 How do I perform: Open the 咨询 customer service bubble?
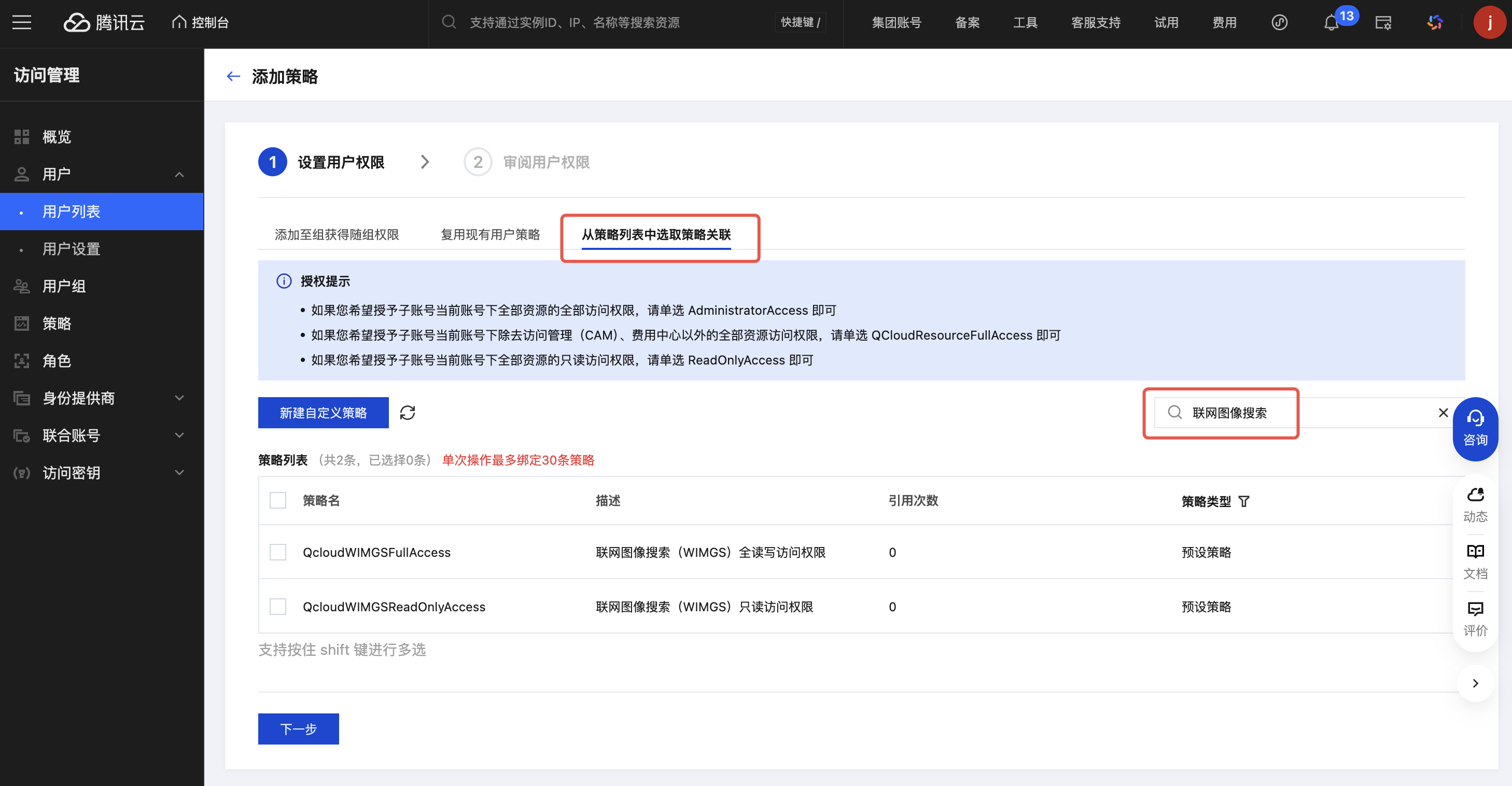[x=1475, y=428]
